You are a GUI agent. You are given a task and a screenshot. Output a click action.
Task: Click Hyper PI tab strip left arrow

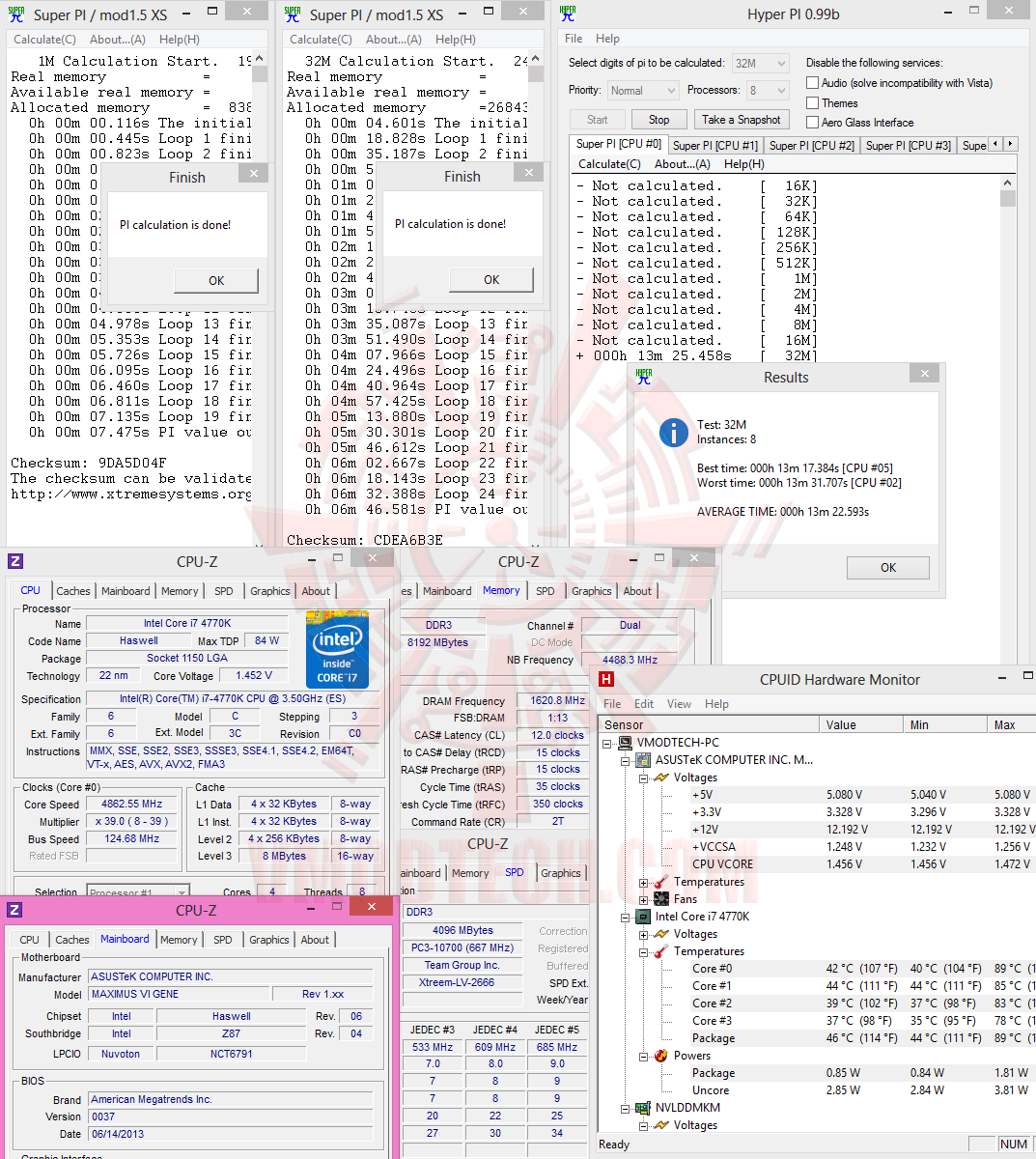tap(995, 144)
